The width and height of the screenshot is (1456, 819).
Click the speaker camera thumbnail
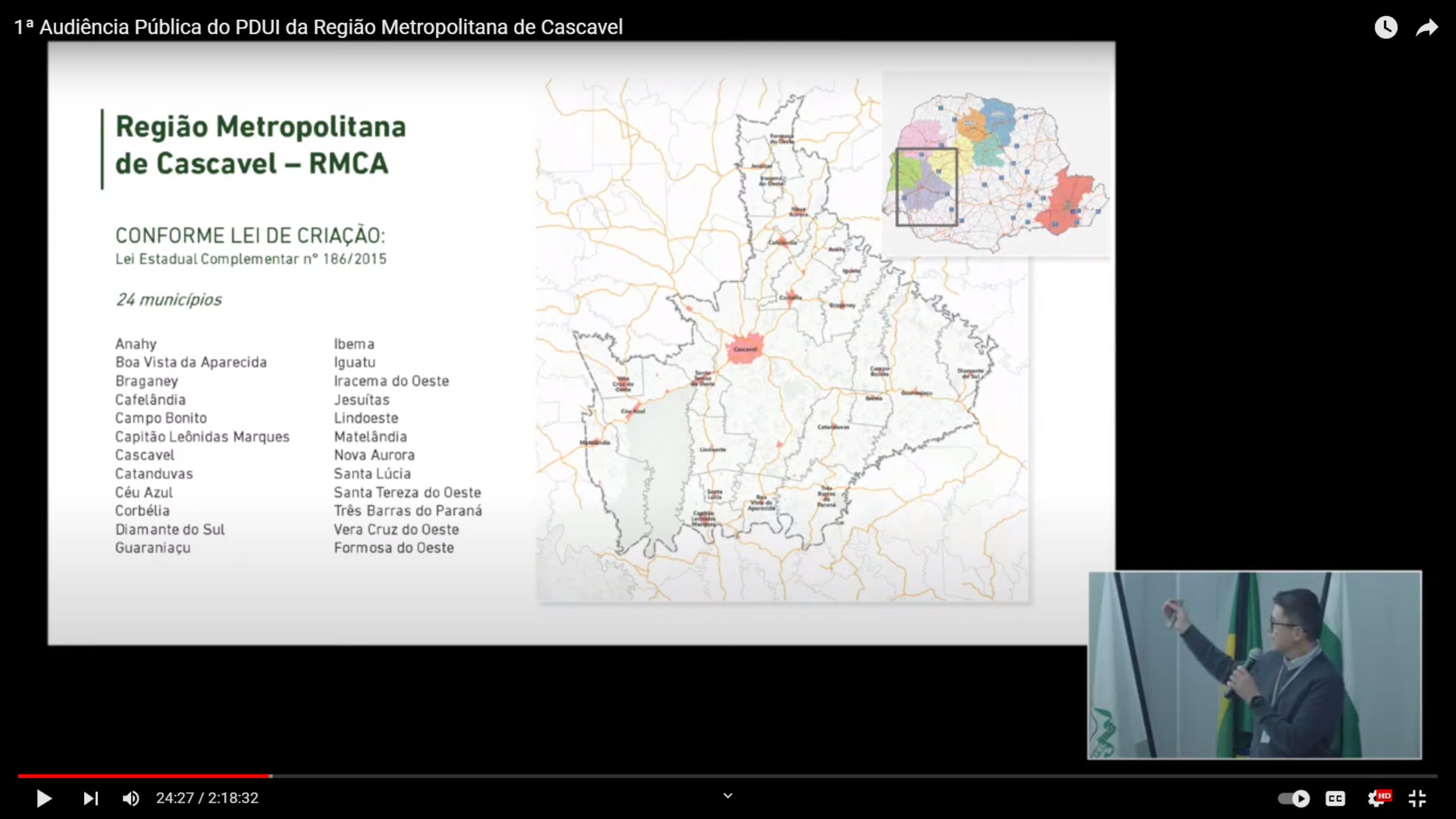1255,665
